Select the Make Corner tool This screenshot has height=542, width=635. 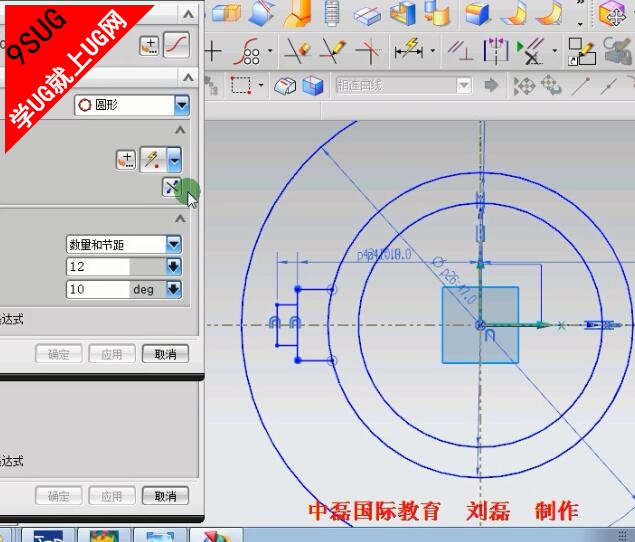[x=368, y=51]
